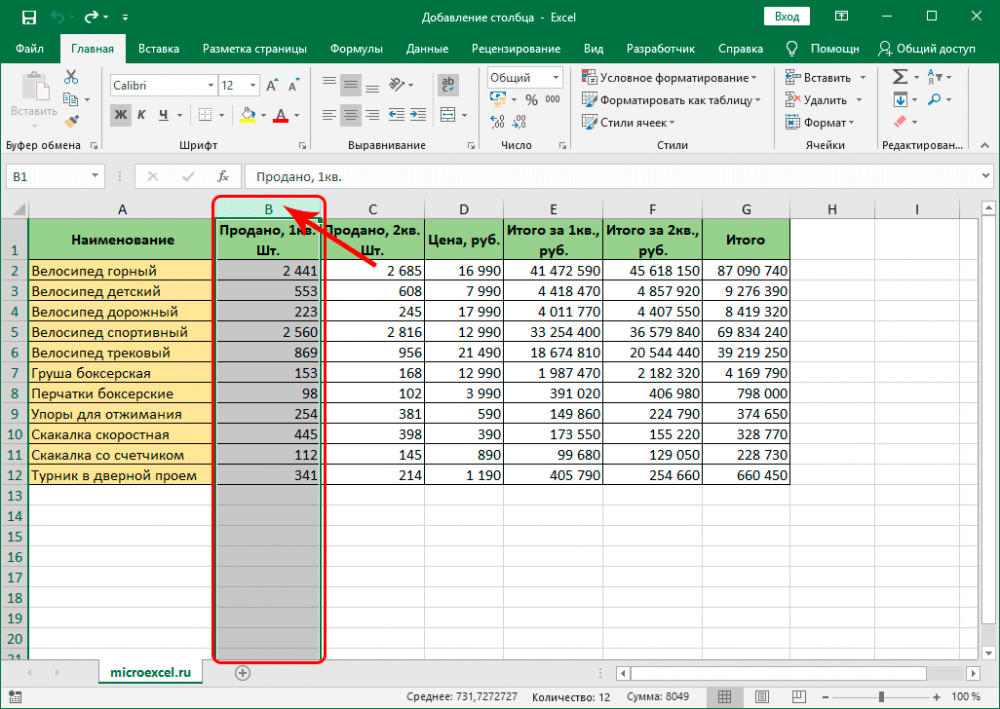
Task: Open the font size 12 dropdown
Action: (253, 85)
